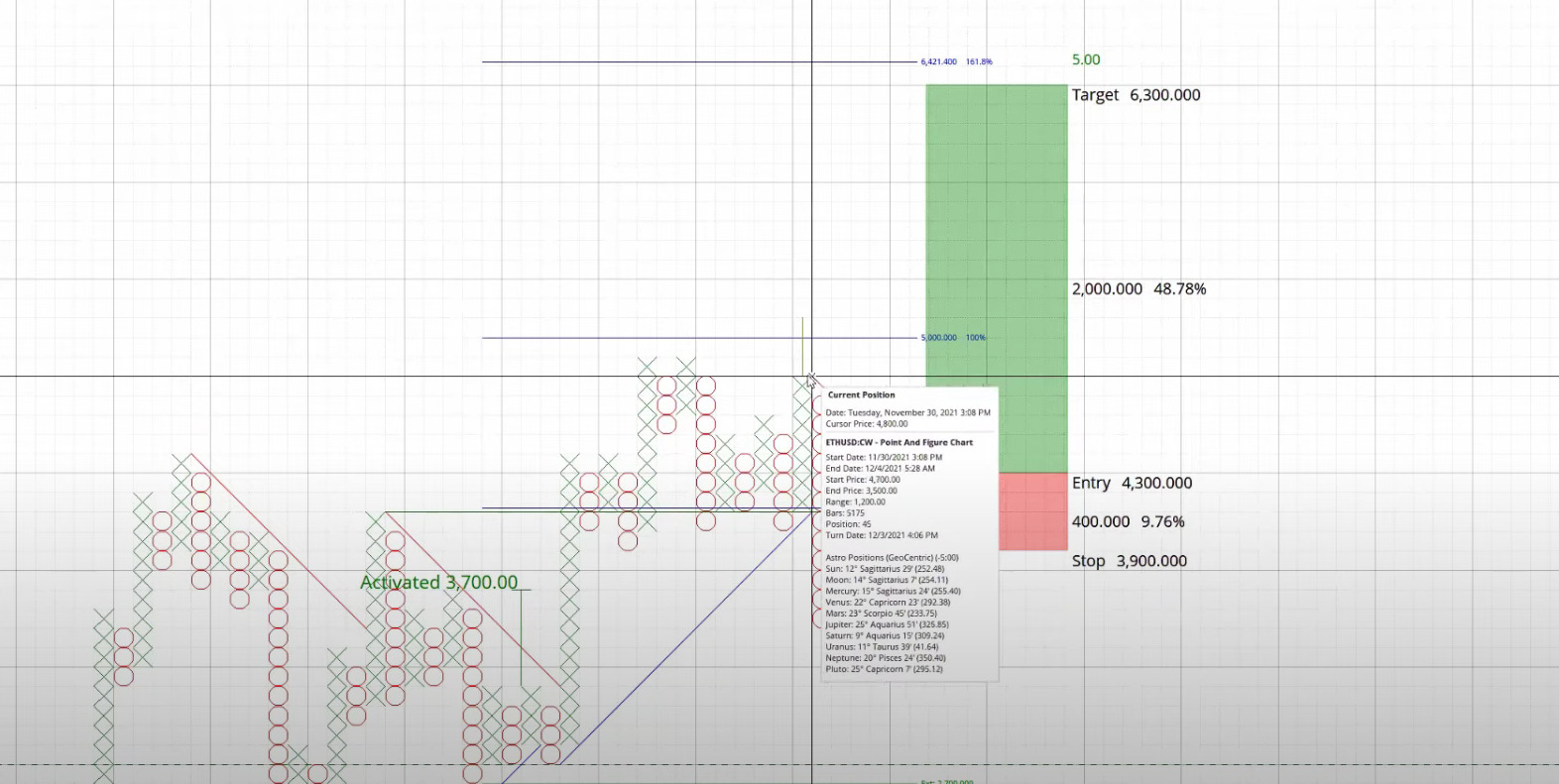Click the red stop loss zone

[x=1032, y=511]
